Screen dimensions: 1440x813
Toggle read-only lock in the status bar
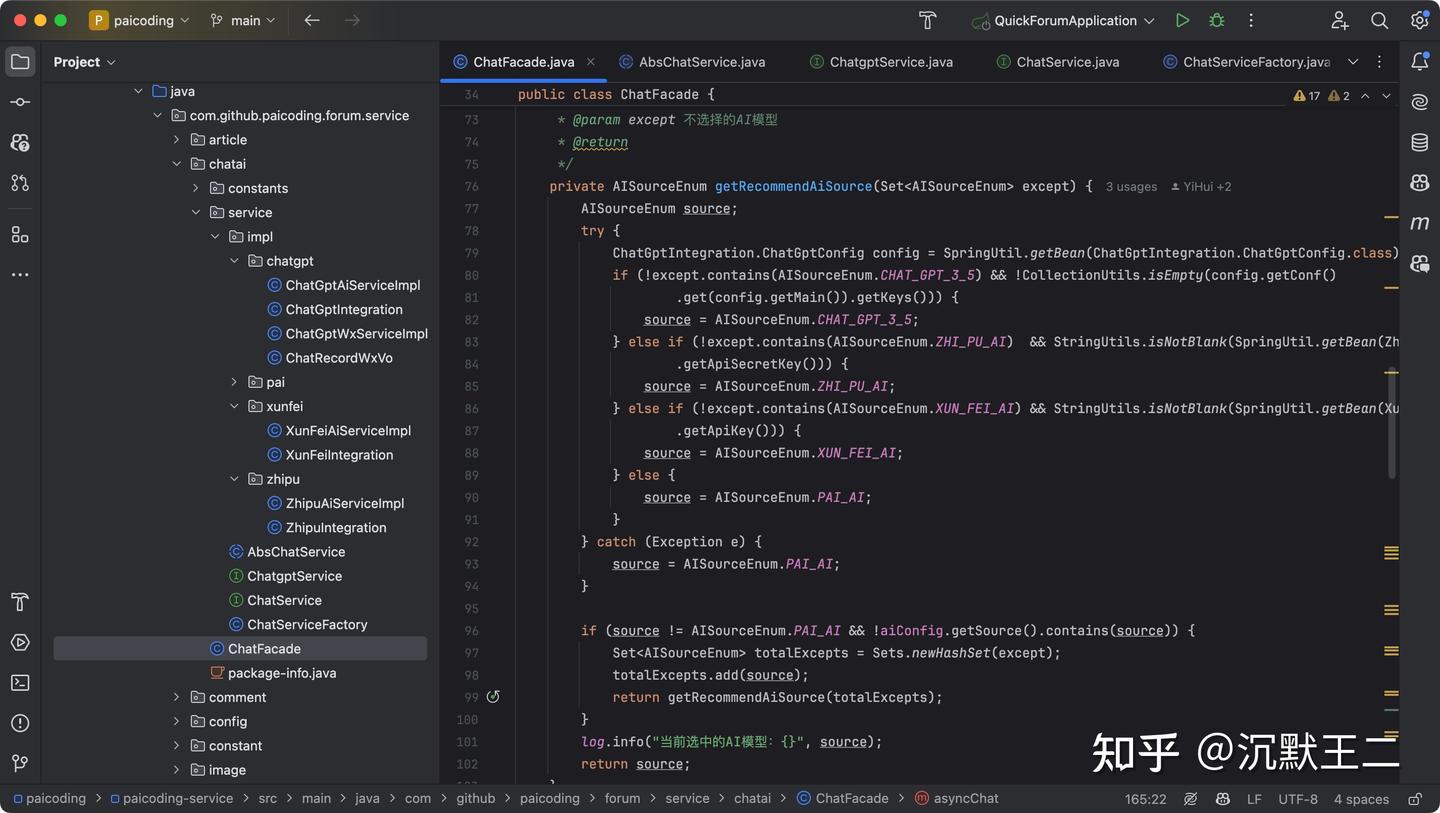(1415, 799)
